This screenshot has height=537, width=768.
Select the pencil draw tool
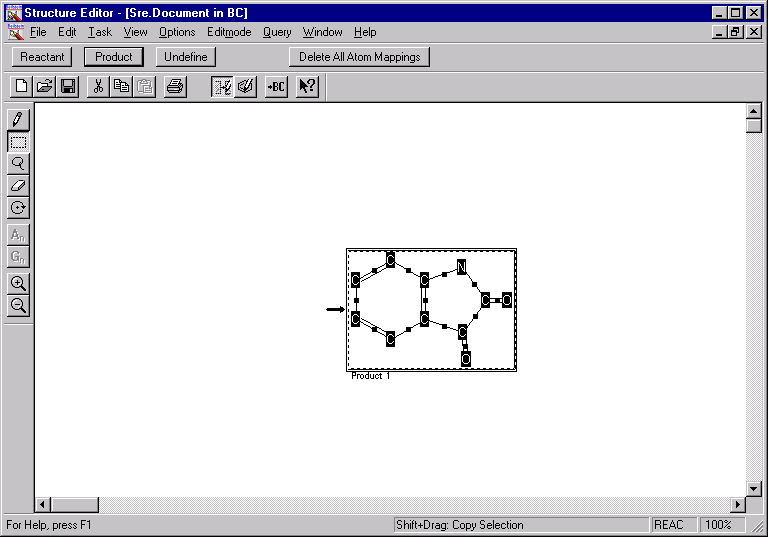coord(18,119)
